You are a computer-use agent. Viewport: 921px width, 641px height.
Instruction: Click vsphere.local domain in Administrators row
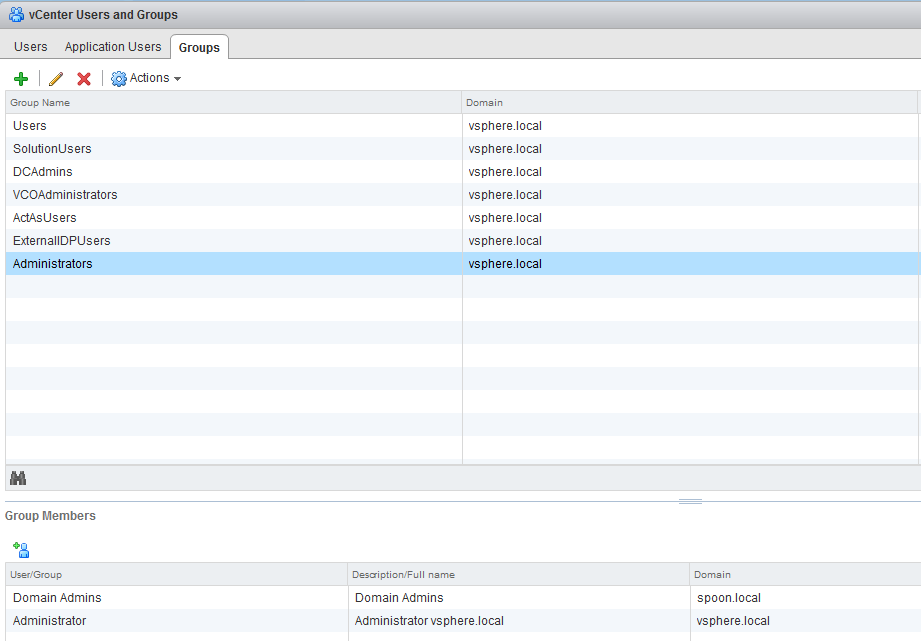click(505, 264)
